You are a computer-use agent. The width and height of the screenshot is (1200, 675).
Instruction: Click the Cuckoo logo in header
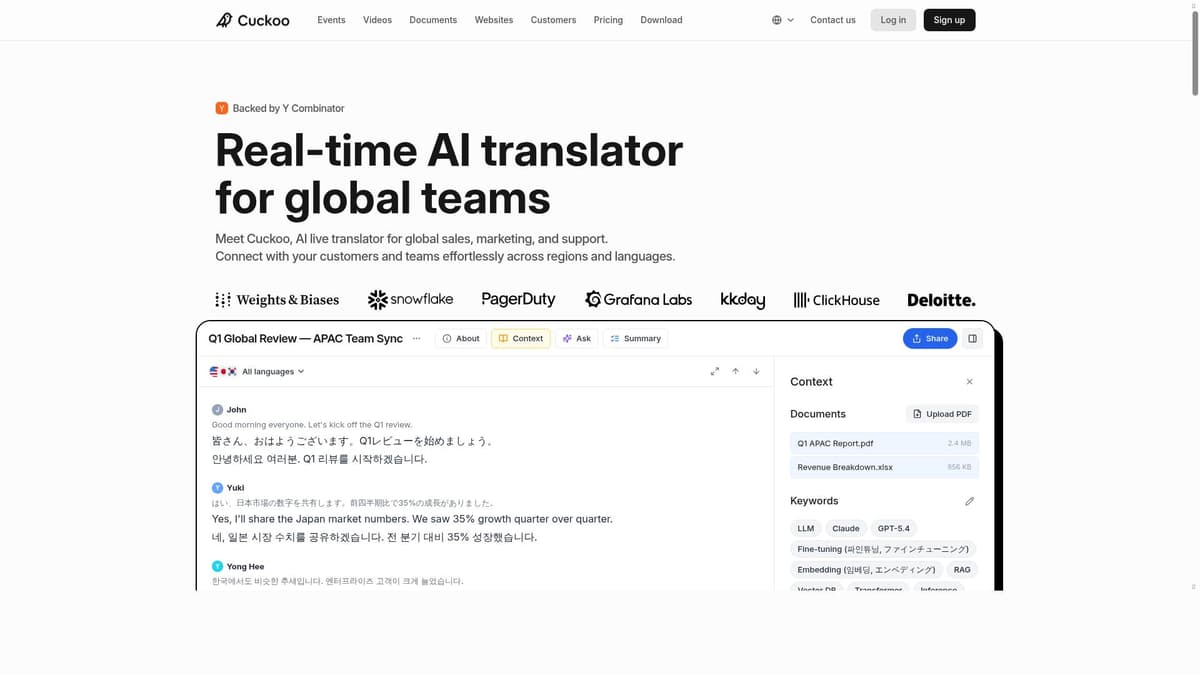(253, 20)
